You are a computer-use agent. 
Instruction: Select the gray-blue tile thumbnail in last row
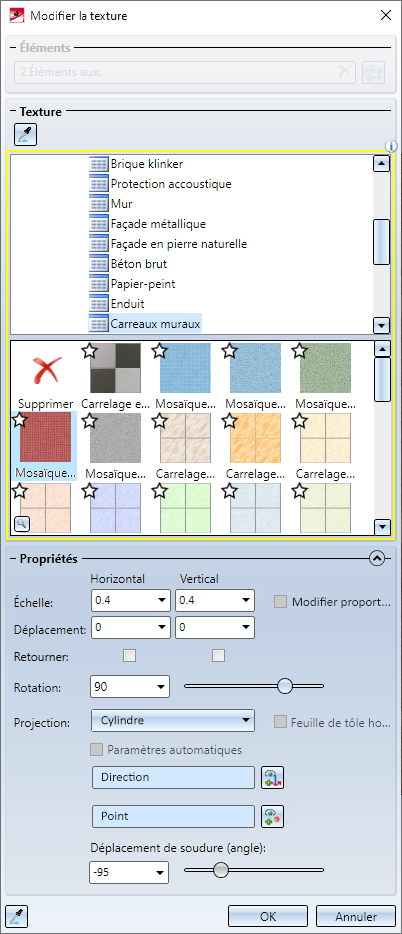tap(256, 508)
